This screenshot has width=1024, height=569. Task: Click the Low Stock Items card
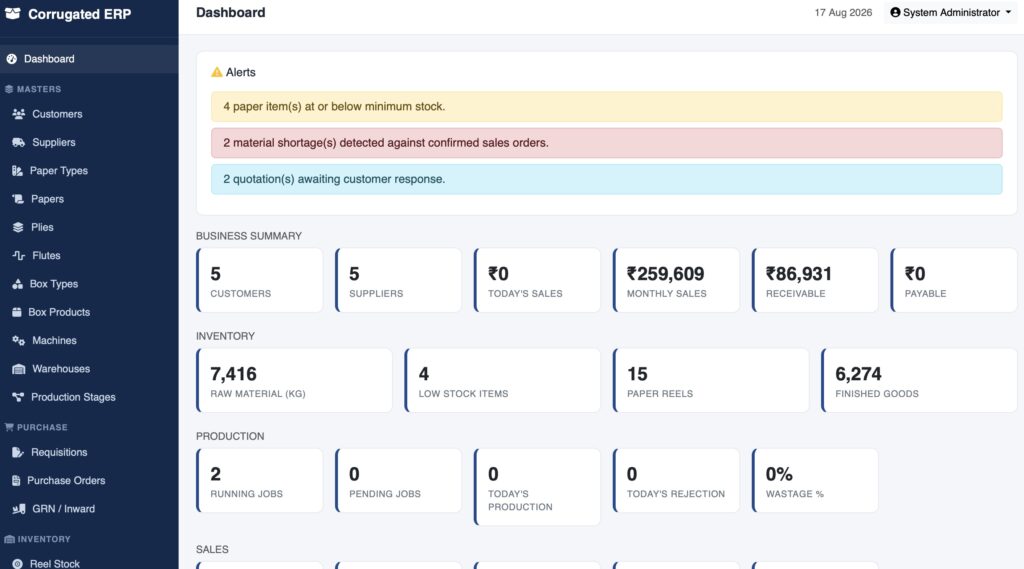pos(503,380)
